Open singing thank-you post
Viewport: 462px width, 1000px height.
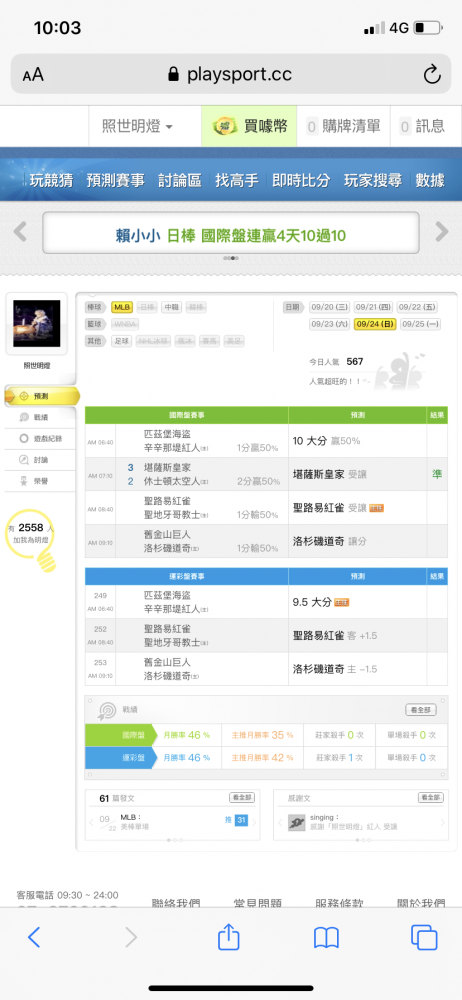354,821
